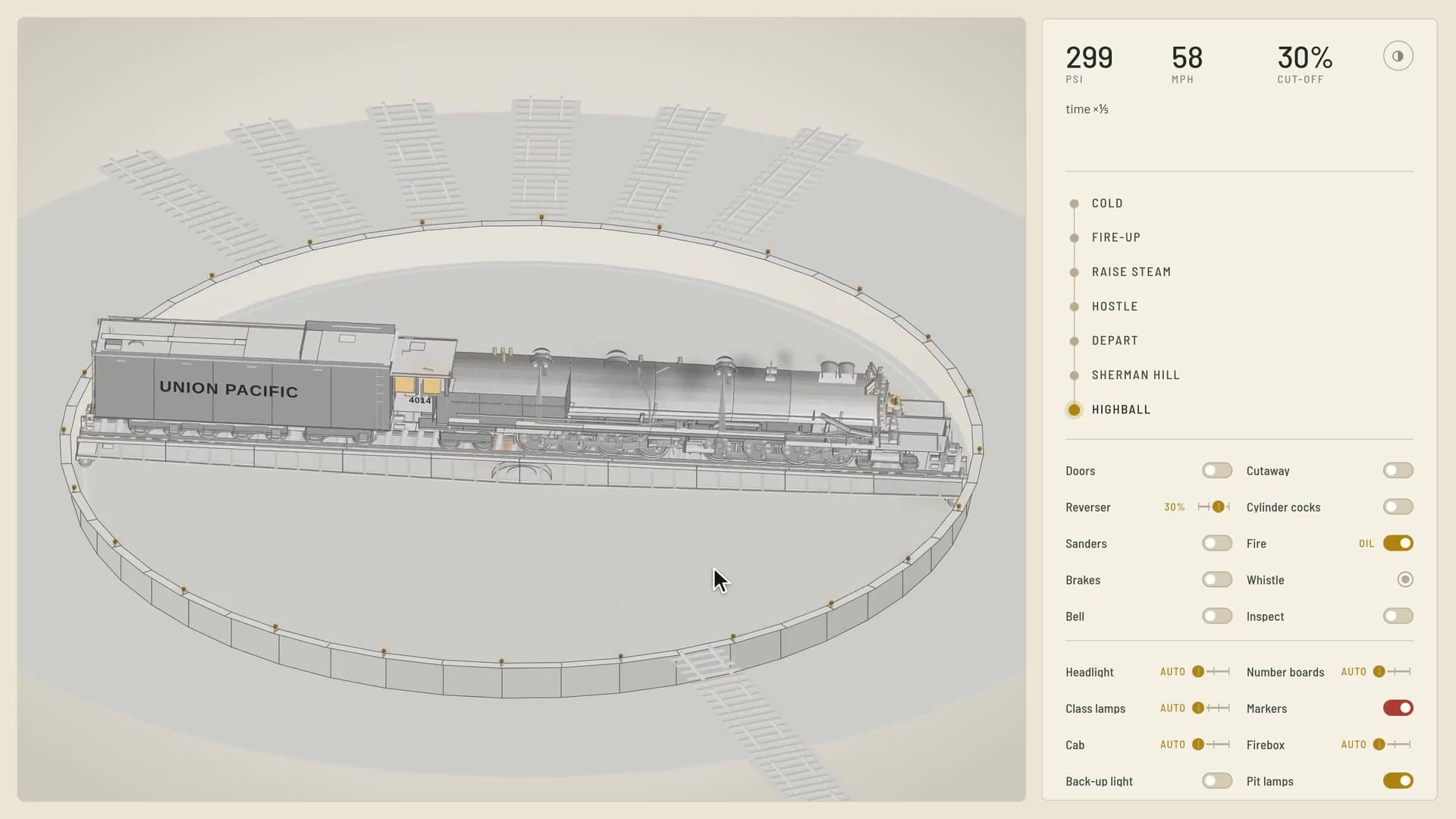Turn off the Fire toggle
Image resolution: width=1456 pixels, height=819 pixels.
click(x=1398, y=544)
